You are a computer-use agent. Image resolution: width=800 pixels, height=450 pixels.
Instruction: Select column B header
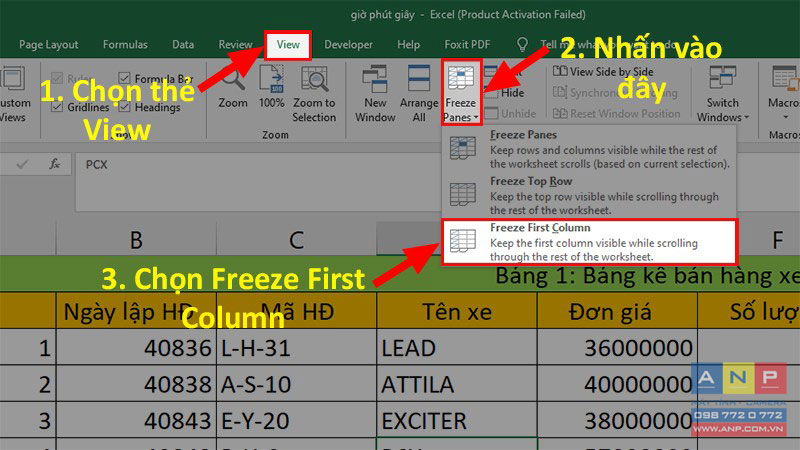136,239
